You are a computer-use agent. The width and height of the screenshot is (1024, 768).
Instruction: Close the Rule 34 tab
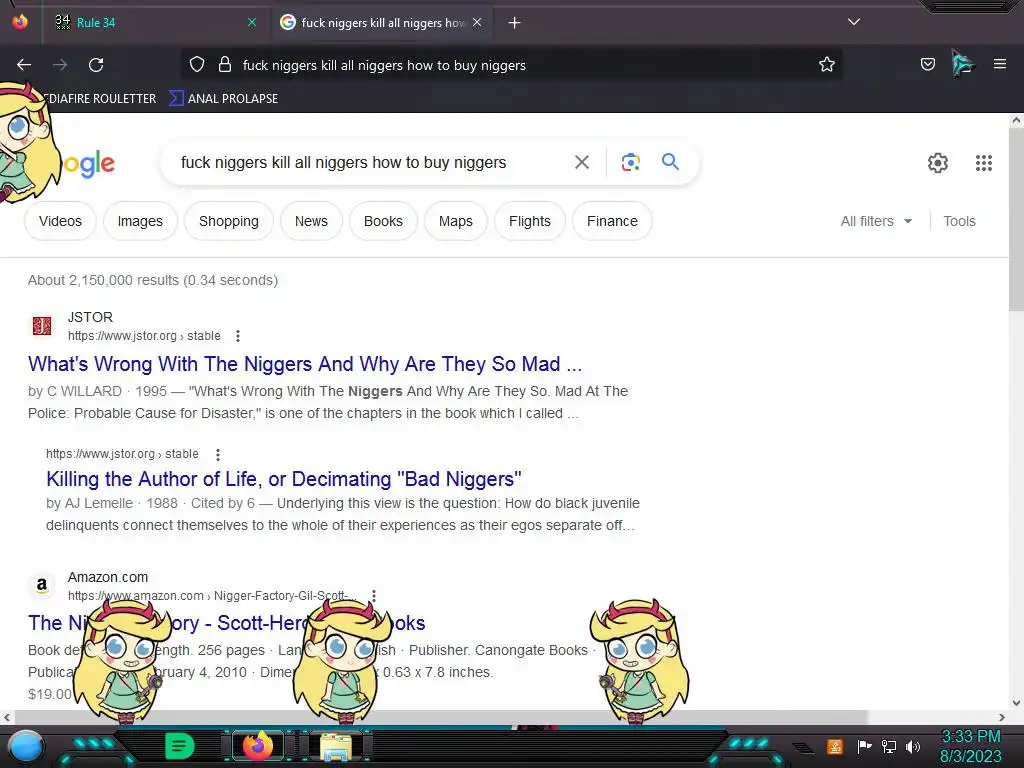pyautogui.click(x=252, y=22)
